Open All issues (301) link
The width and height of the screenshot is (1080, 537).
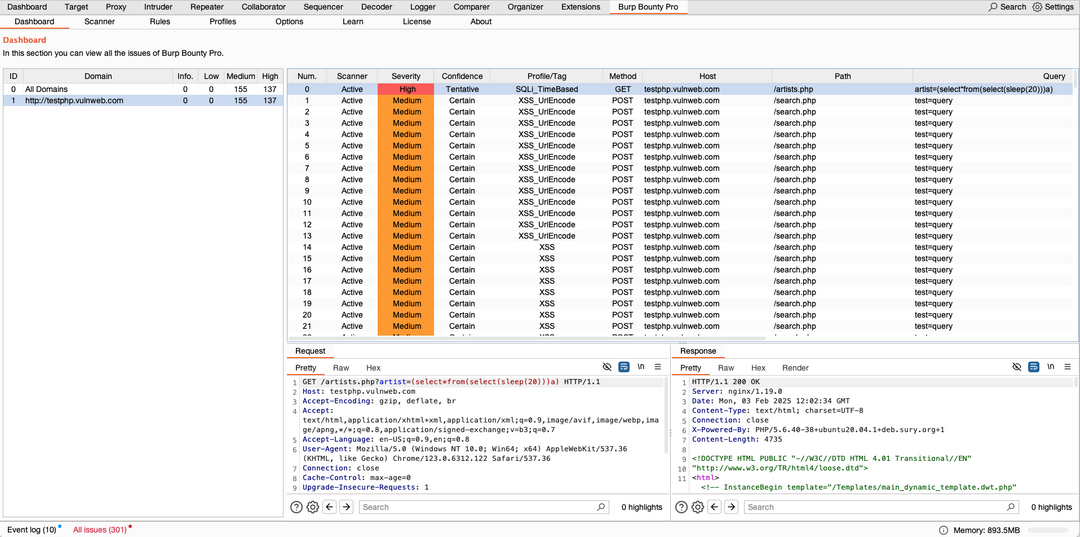click(x=99, y=529)
